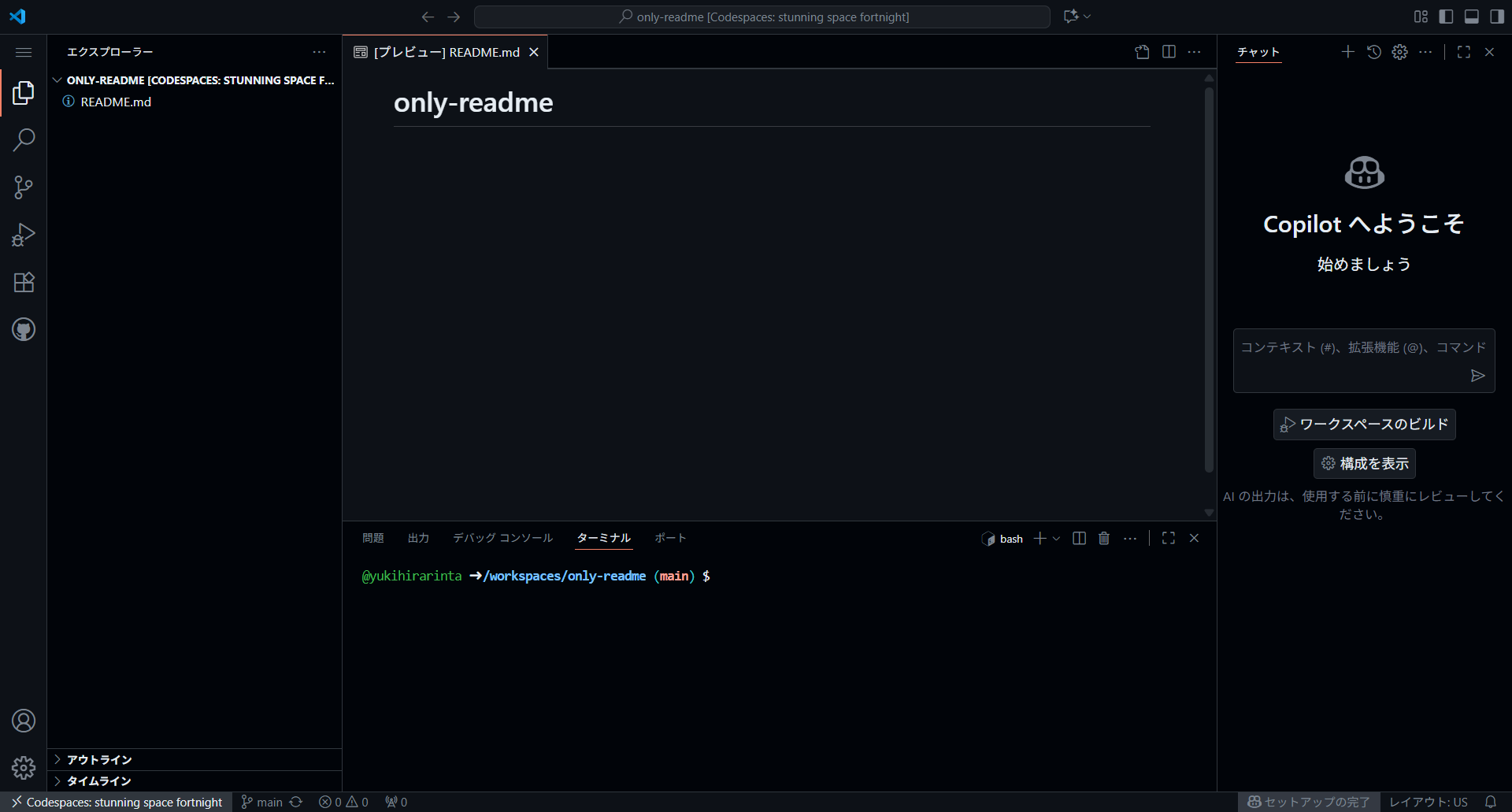Close the bottom terminal panel
Screen dimensions: 1512x812
click(x=1194, y=538)
